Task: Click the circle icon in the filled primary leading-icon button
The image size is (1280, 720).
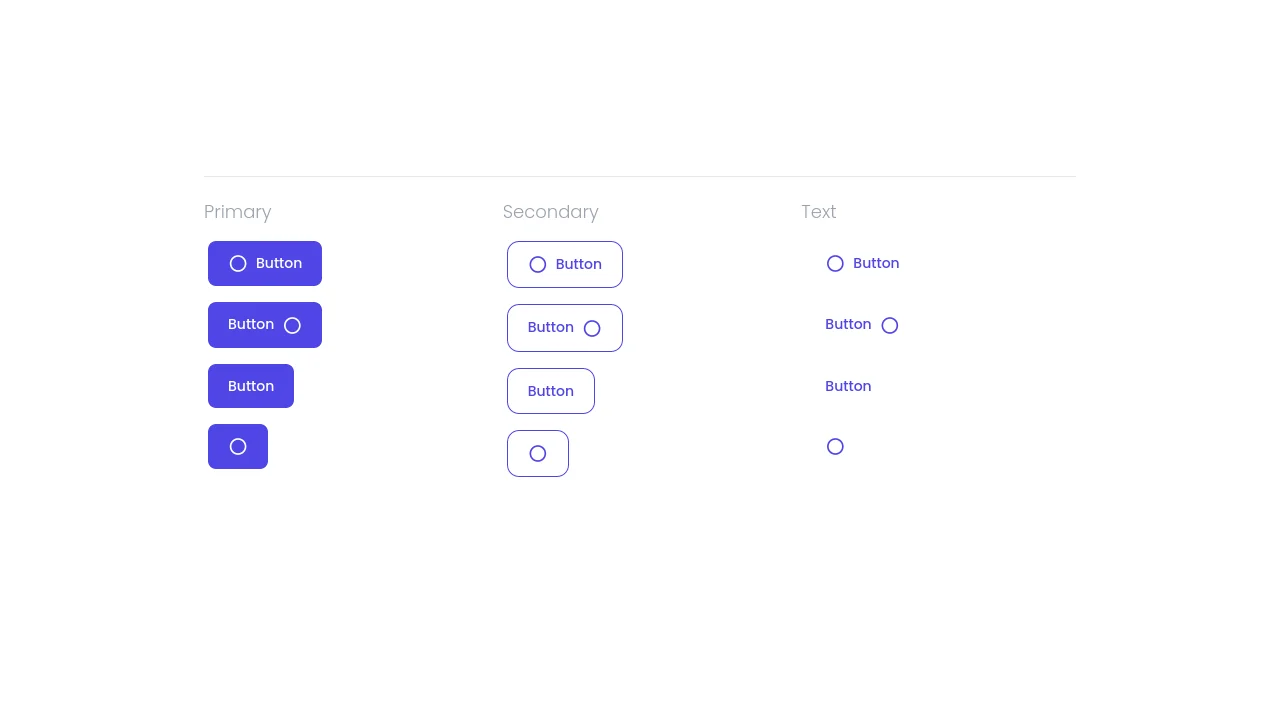Action: [x=238, y=264]
